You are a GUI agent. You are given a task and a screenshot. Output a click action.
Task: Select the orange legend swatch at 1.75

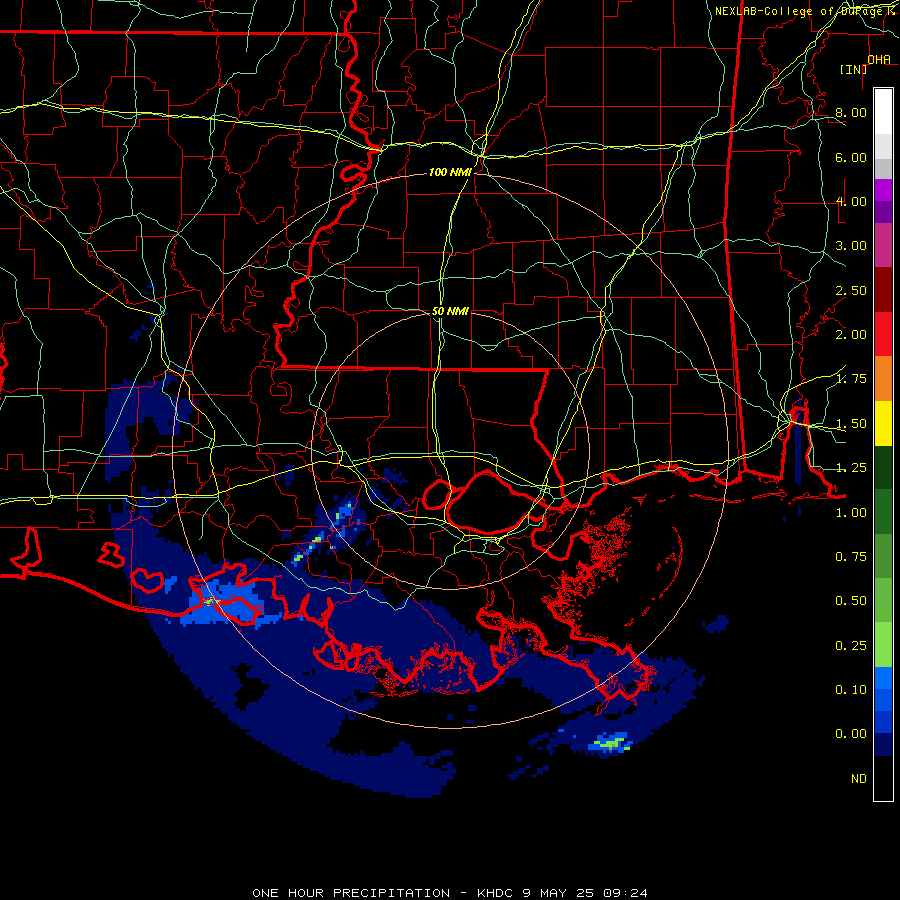point(883,379)
